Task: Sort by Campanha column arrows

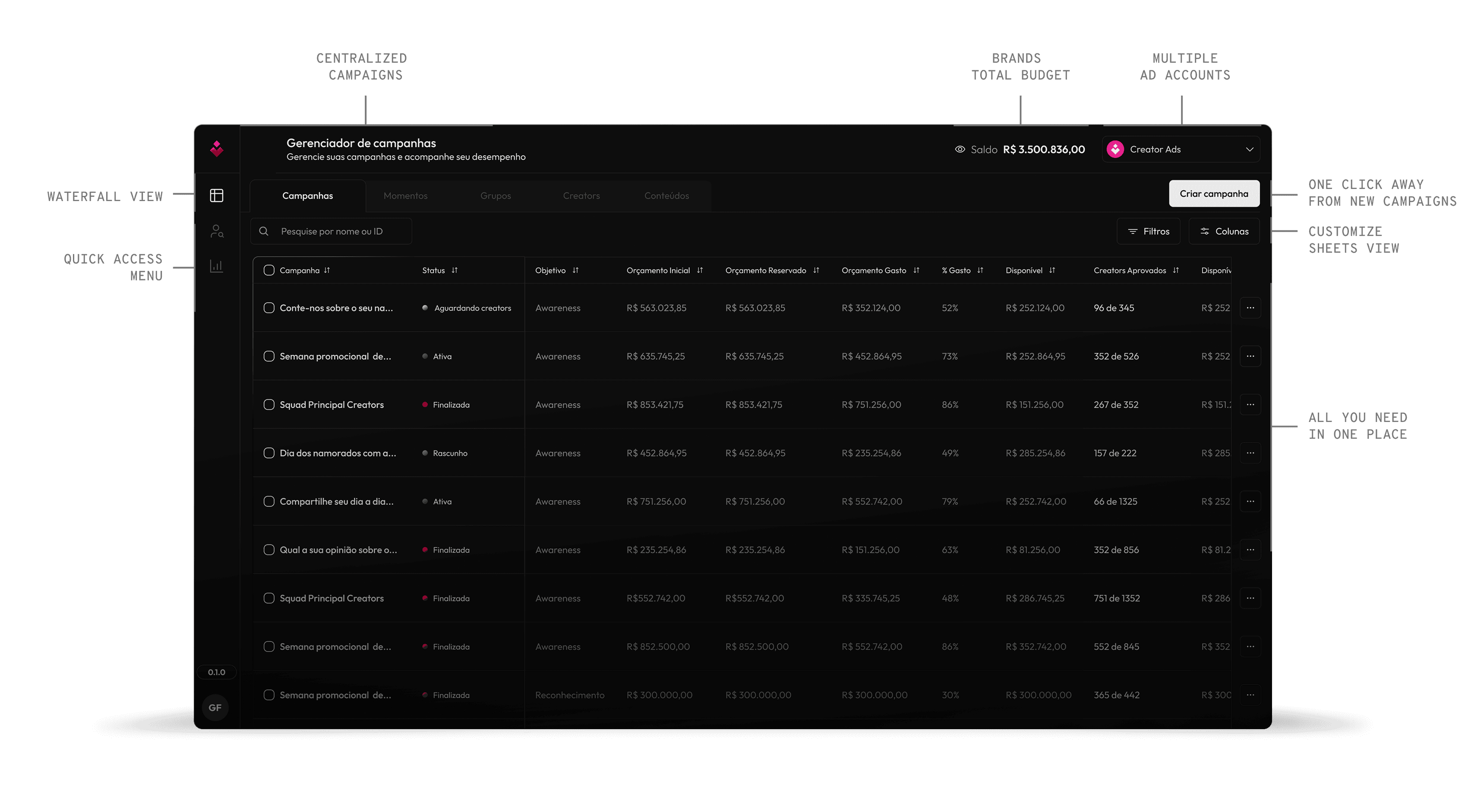Action: (327, 271)
